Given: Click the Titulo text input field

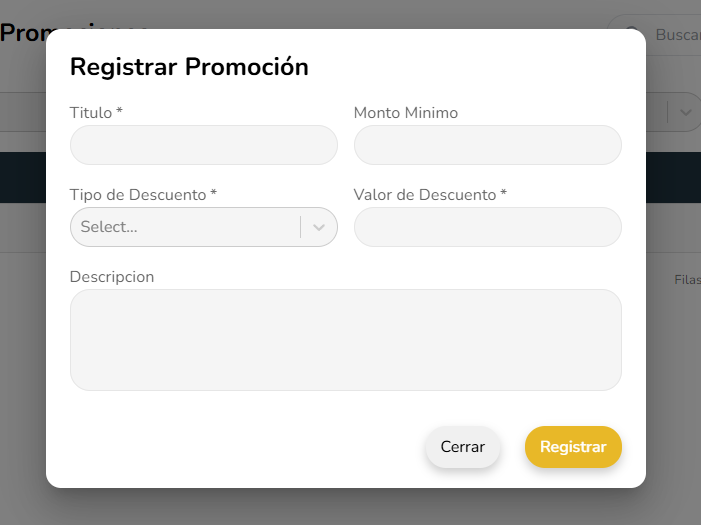Looking at the screenshot, I should (x=203, y=145).
